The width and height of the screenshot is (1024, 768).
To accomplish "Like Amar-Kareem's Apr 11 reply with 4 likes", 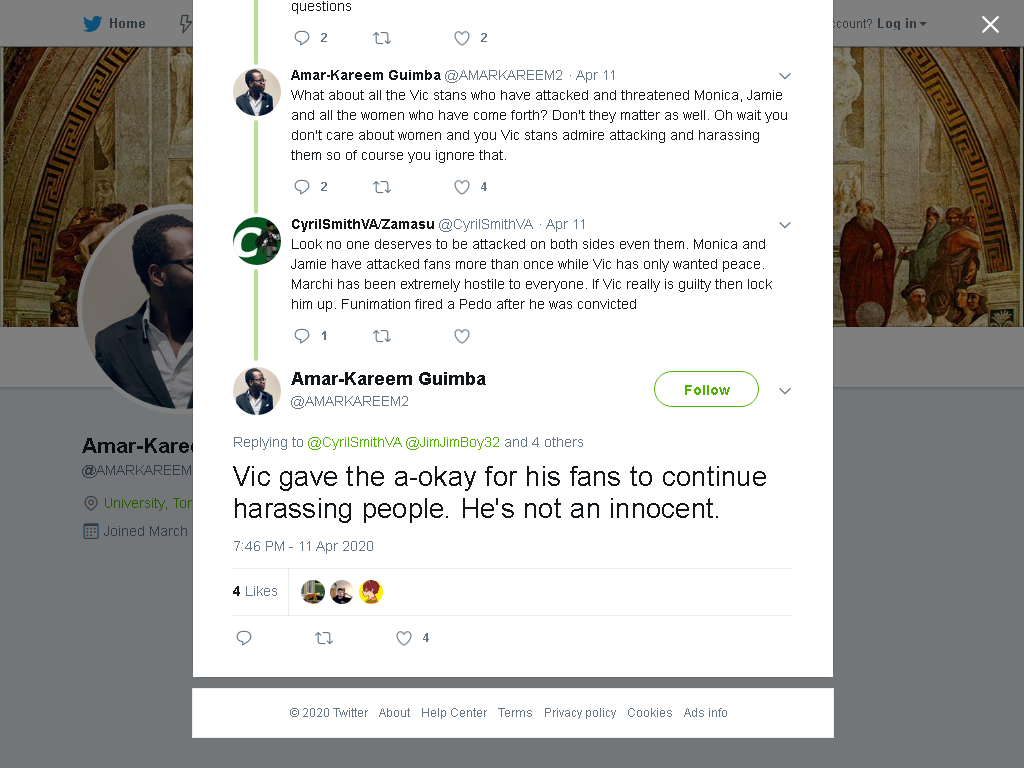I will click(462, 187).
